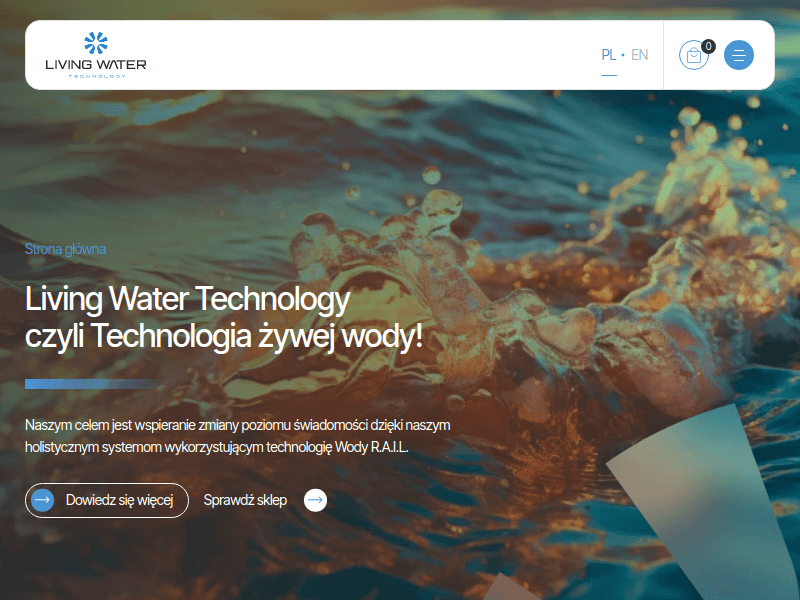Click the Dowiedz się więcej button

tap(107, 500)
